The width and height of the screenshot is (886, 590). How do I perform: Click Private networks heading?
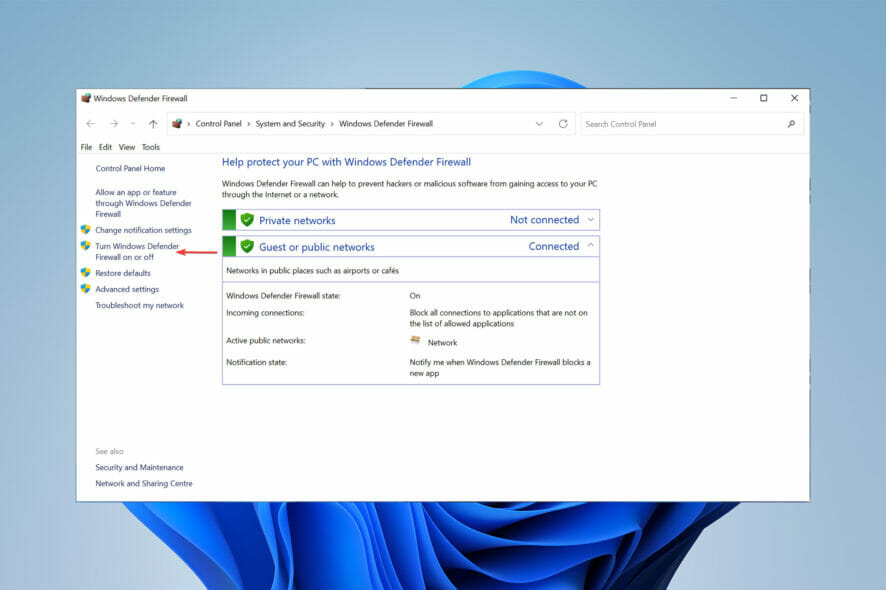coord(297,220)
